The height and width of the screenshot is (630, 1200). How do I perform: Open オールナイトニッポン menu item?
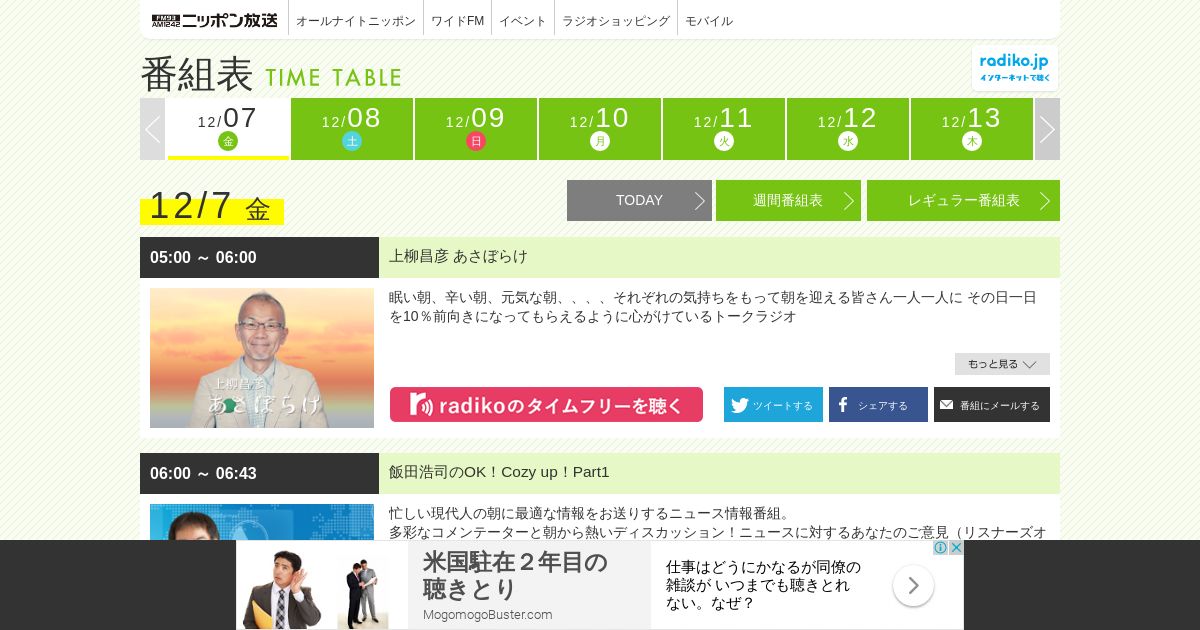[x=356, y=21]
